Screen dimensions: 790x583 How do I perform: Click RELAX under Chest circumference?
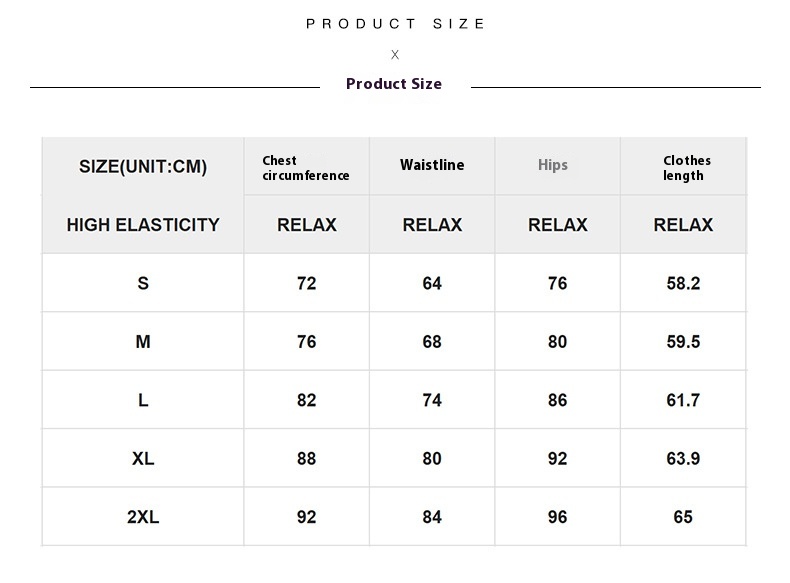pyautogui.click(x=307, y=225)
